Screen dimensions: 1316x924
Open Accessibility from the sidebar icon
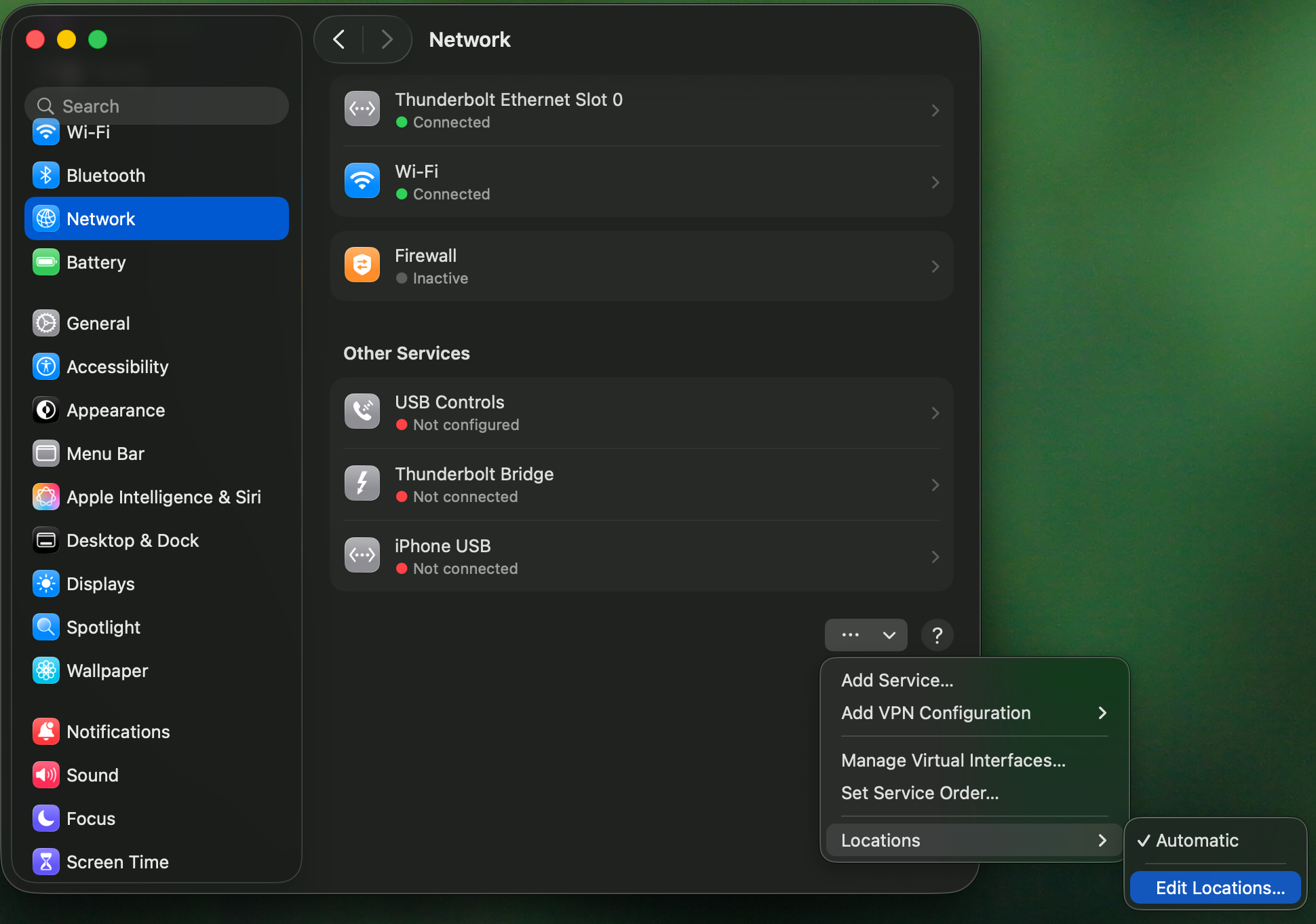[x=45, y=367]
